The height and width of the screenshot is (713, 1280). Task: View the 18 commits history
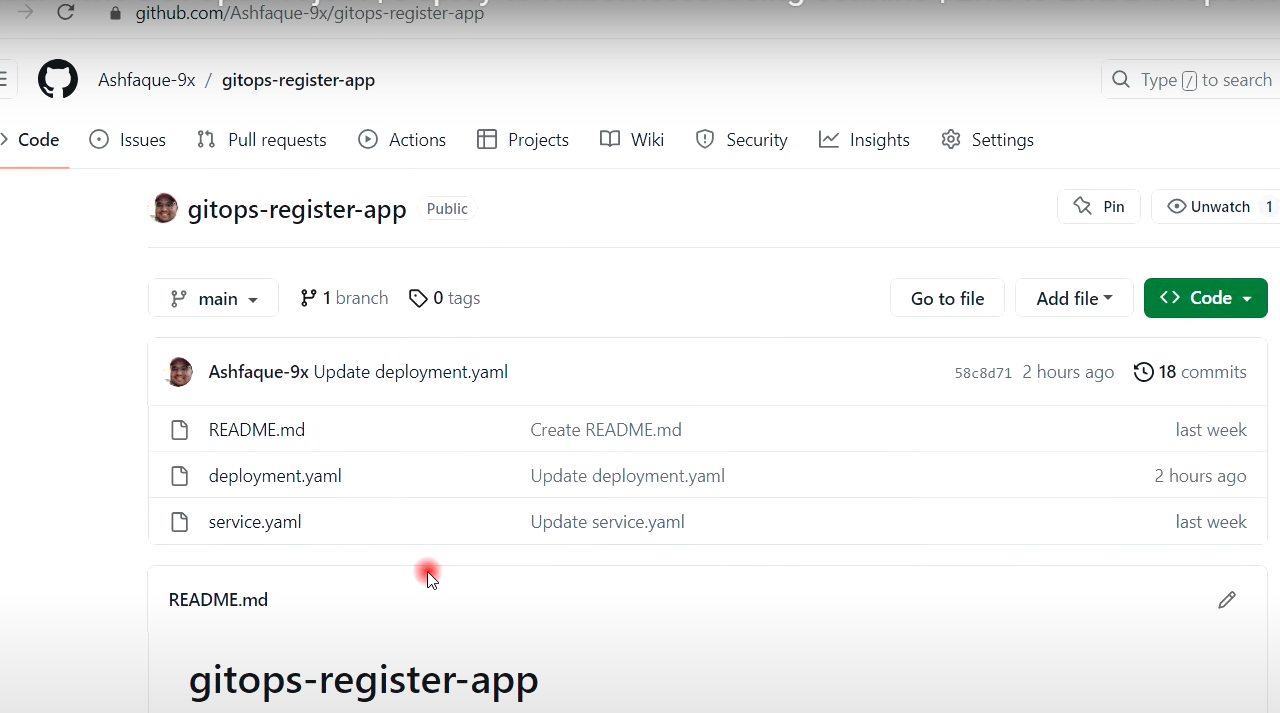pos(1190,372)
